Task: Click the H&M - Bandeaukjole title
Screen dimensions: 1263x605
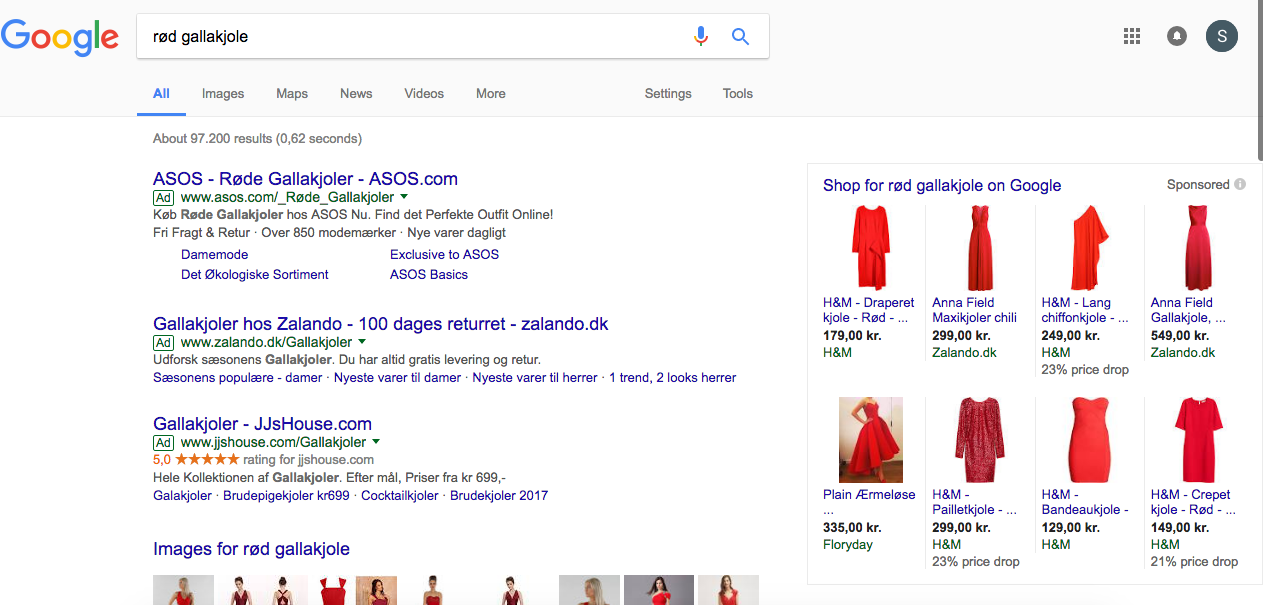Action: coord(1085,502)
